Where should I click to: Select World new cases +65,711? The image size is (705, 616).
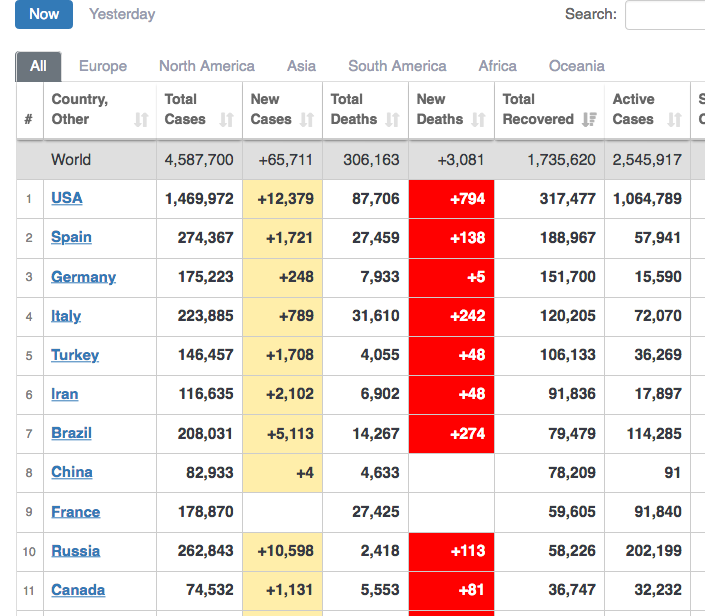(286, 160)
